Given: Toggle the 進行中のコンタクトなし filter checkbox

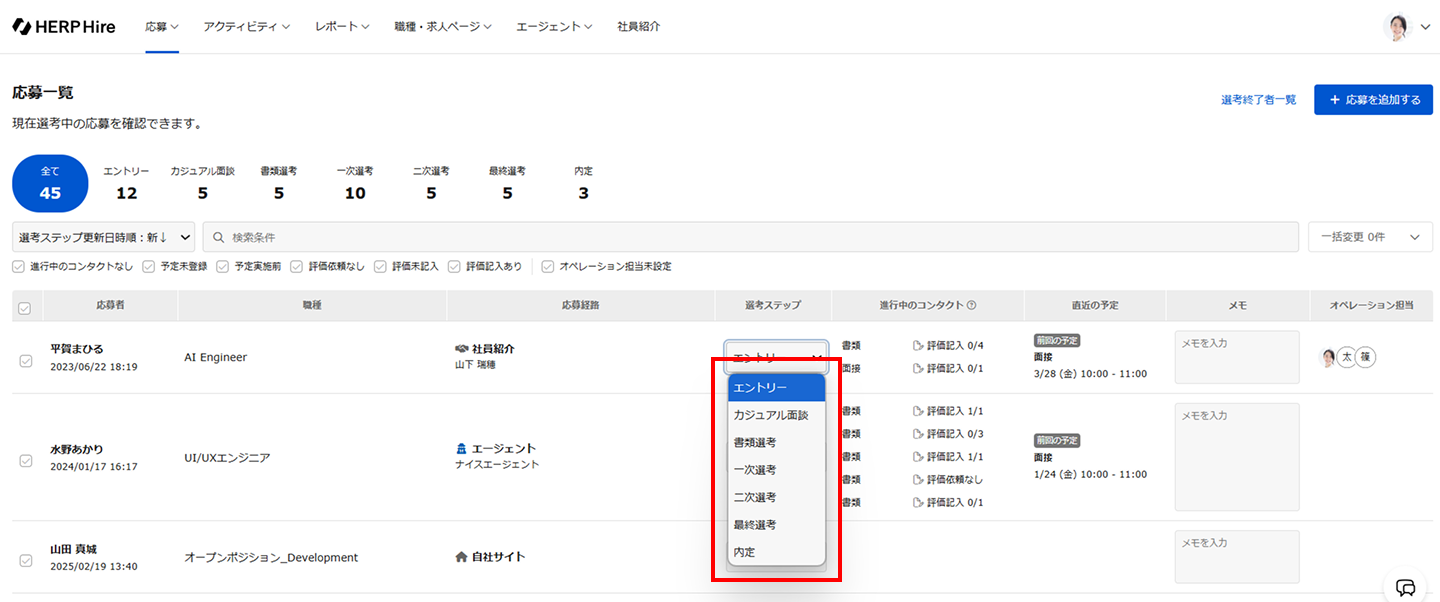Looking at the screenshot, I should pyautogui.click(x=19, y=267).
